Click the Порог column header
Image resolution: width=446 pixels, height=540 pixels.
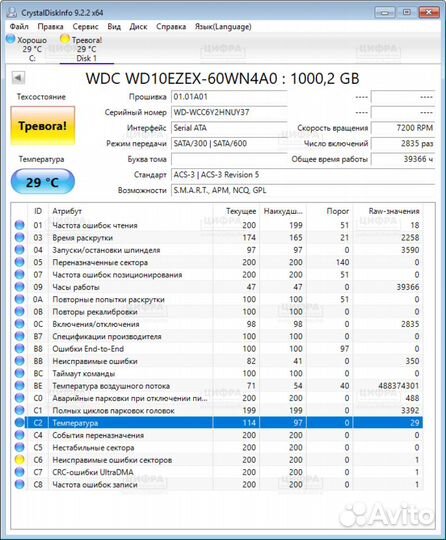coord(330,211)
